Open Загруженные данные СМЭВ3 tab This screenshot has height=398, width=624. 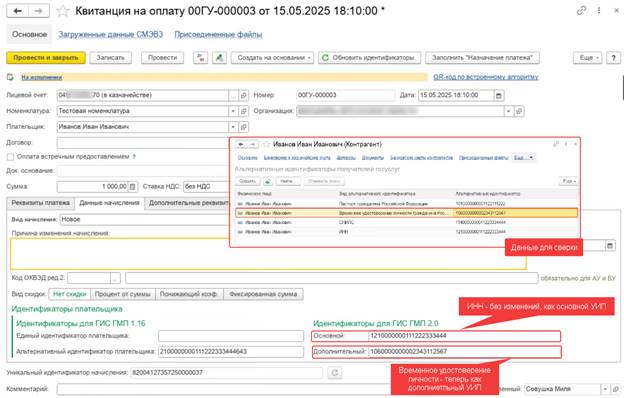111,35
